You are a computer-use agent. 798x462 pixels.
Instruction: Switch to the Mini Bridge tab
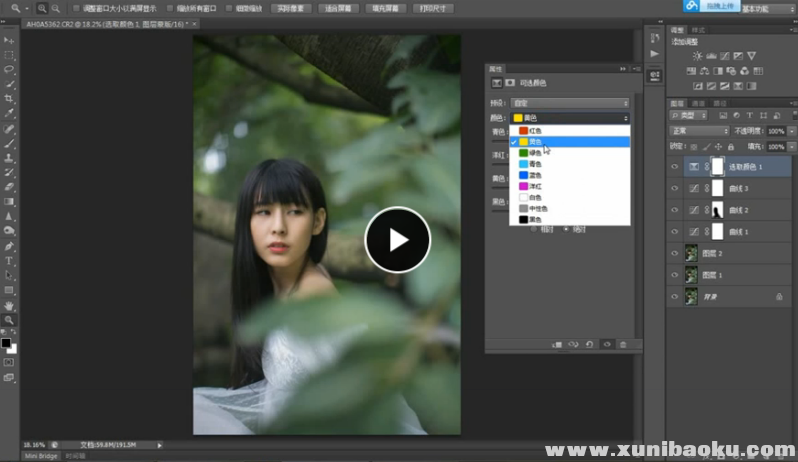point(41,455)
